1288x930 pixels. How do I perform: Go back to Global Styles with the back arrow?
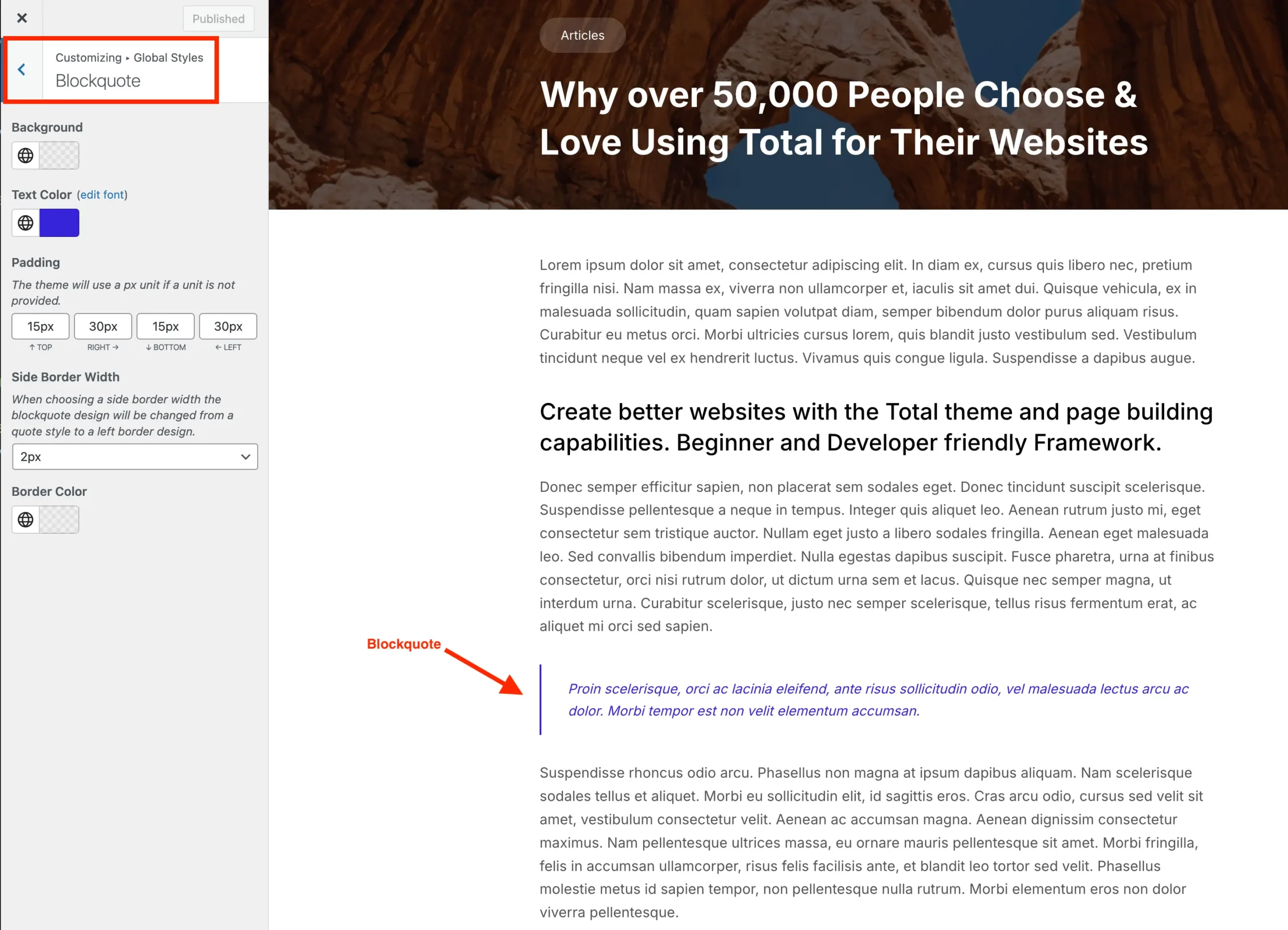[22, 70]
